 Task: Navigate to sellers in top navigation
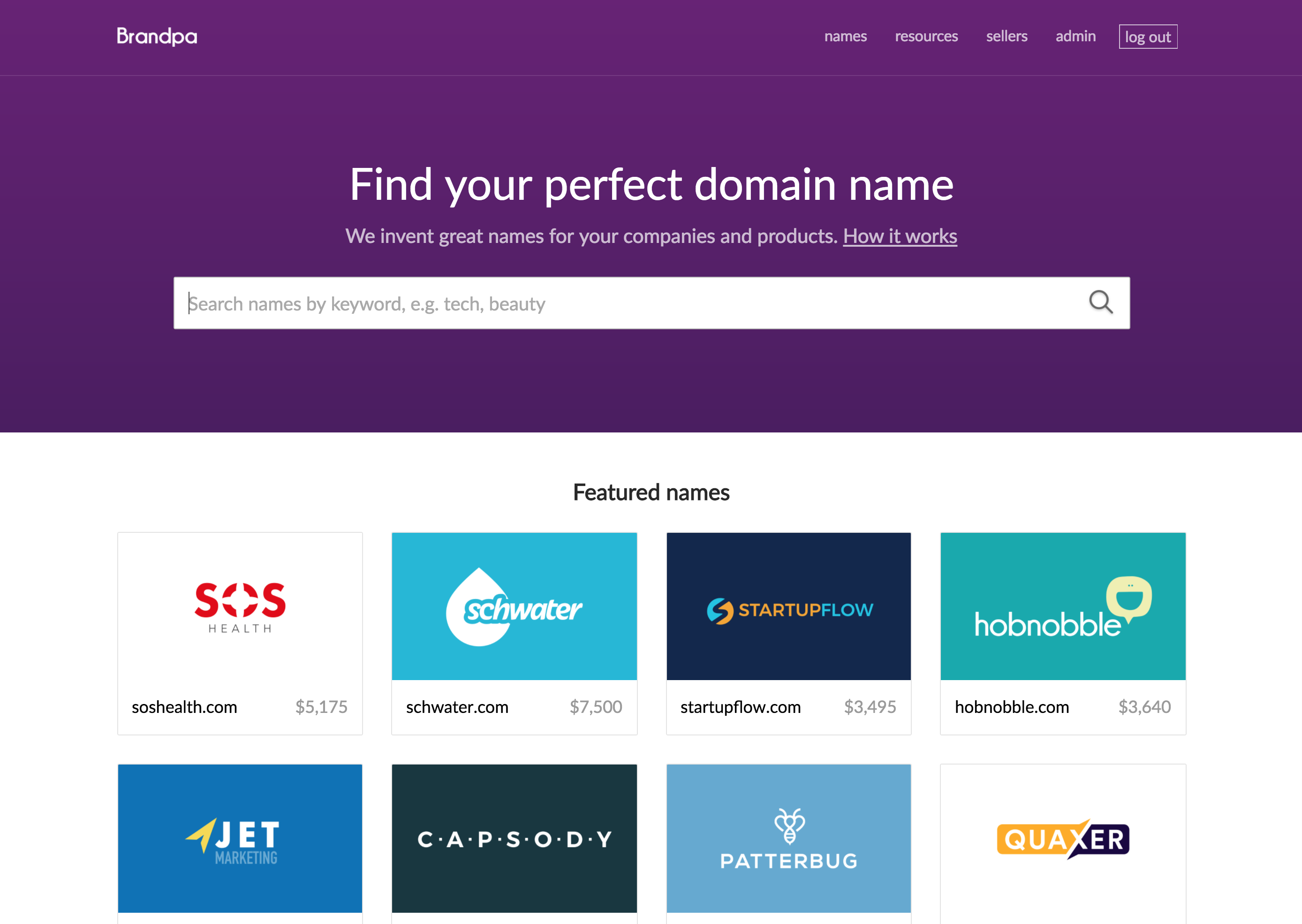(1006, 37)
